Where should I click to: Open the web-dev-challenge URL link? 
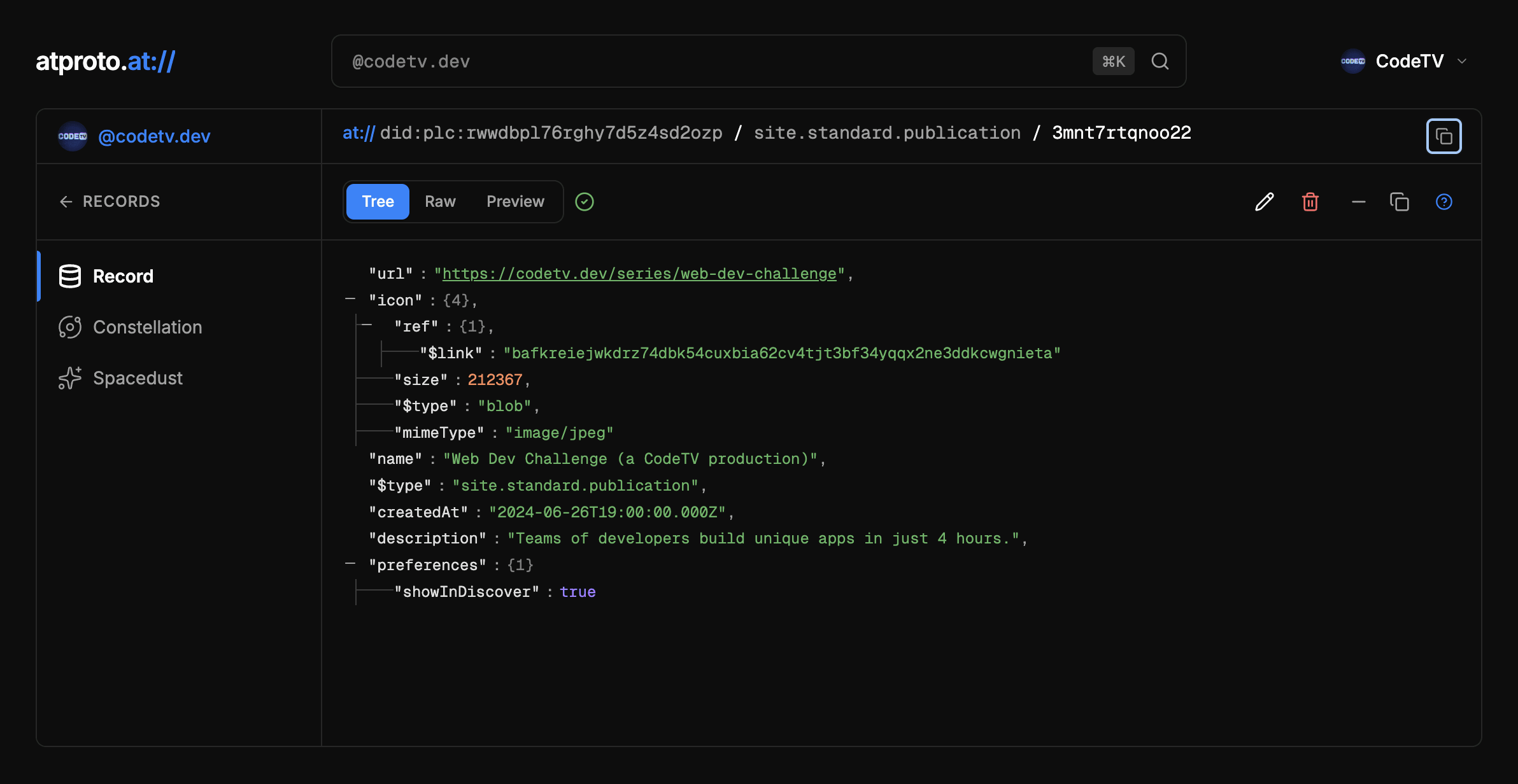[x=639, y=274]
